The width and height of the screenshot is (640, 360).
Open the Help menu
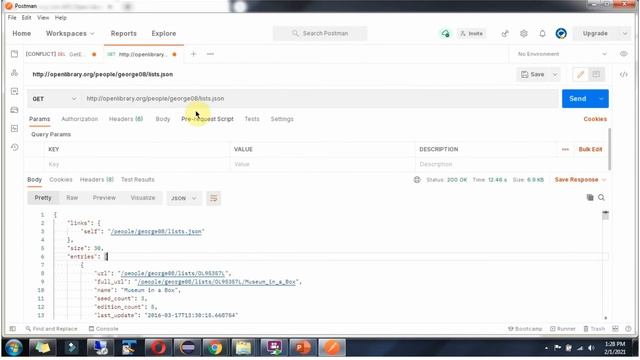pos(61,18)
